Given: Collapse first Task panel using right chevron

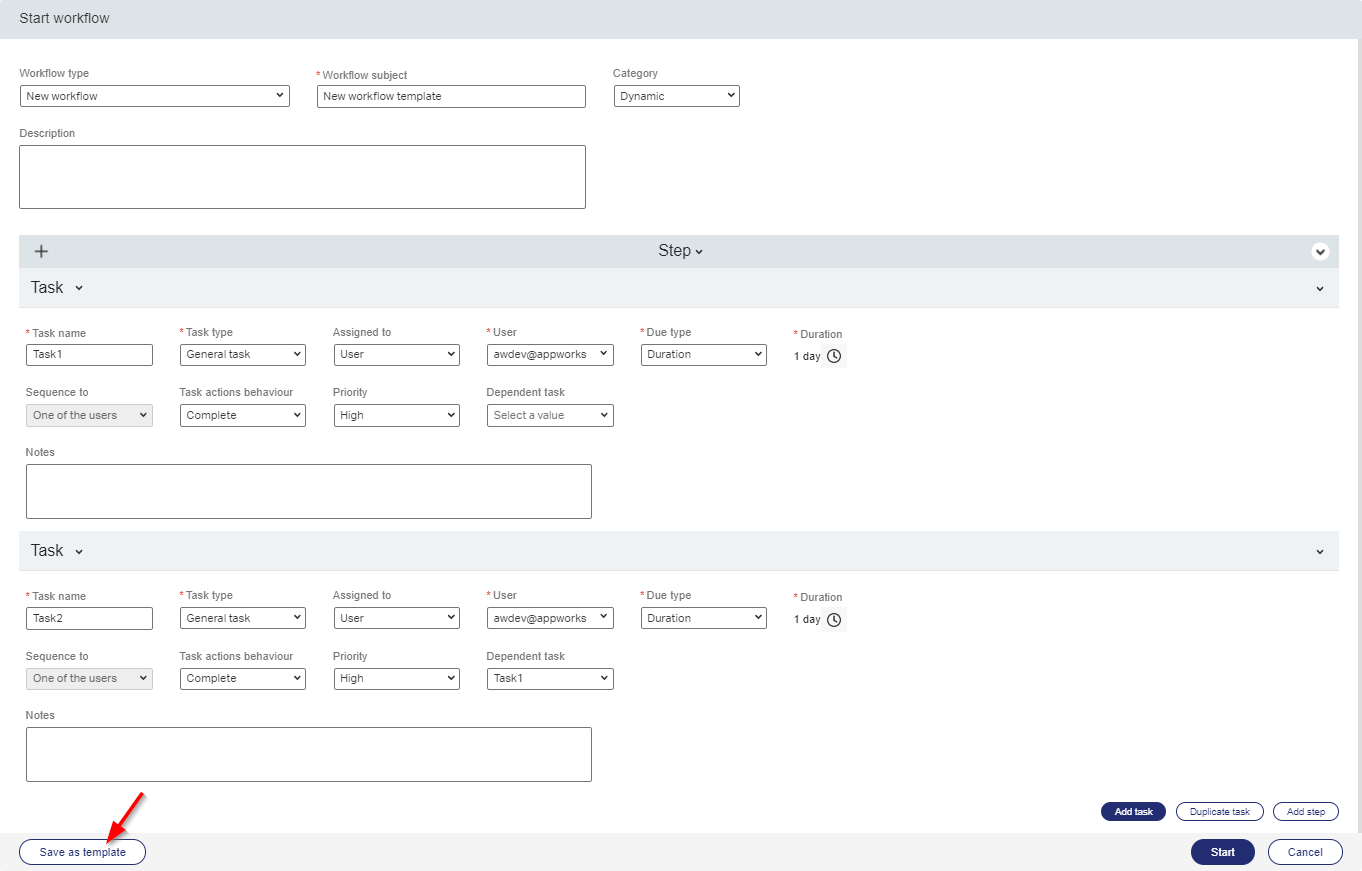Looking at the screenshot, I should (1320, 289).
